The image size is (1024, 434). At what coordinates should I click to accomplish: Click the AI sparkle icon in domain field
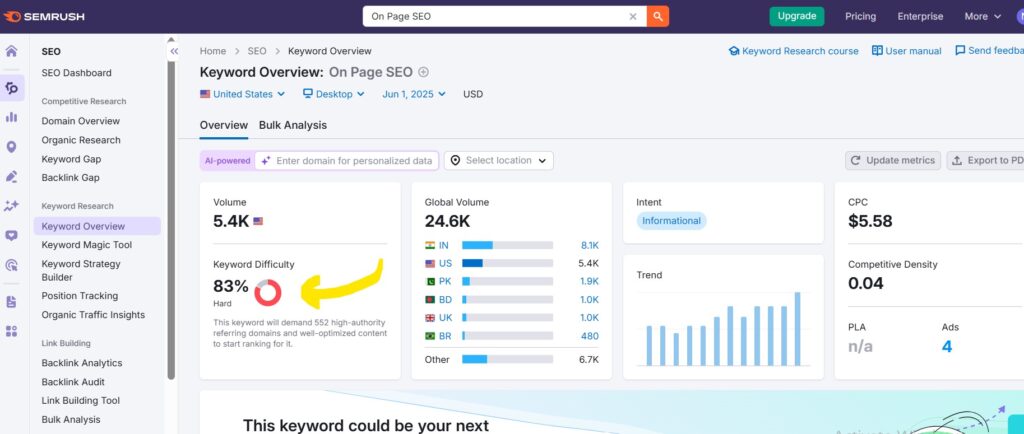pos(266,161)
